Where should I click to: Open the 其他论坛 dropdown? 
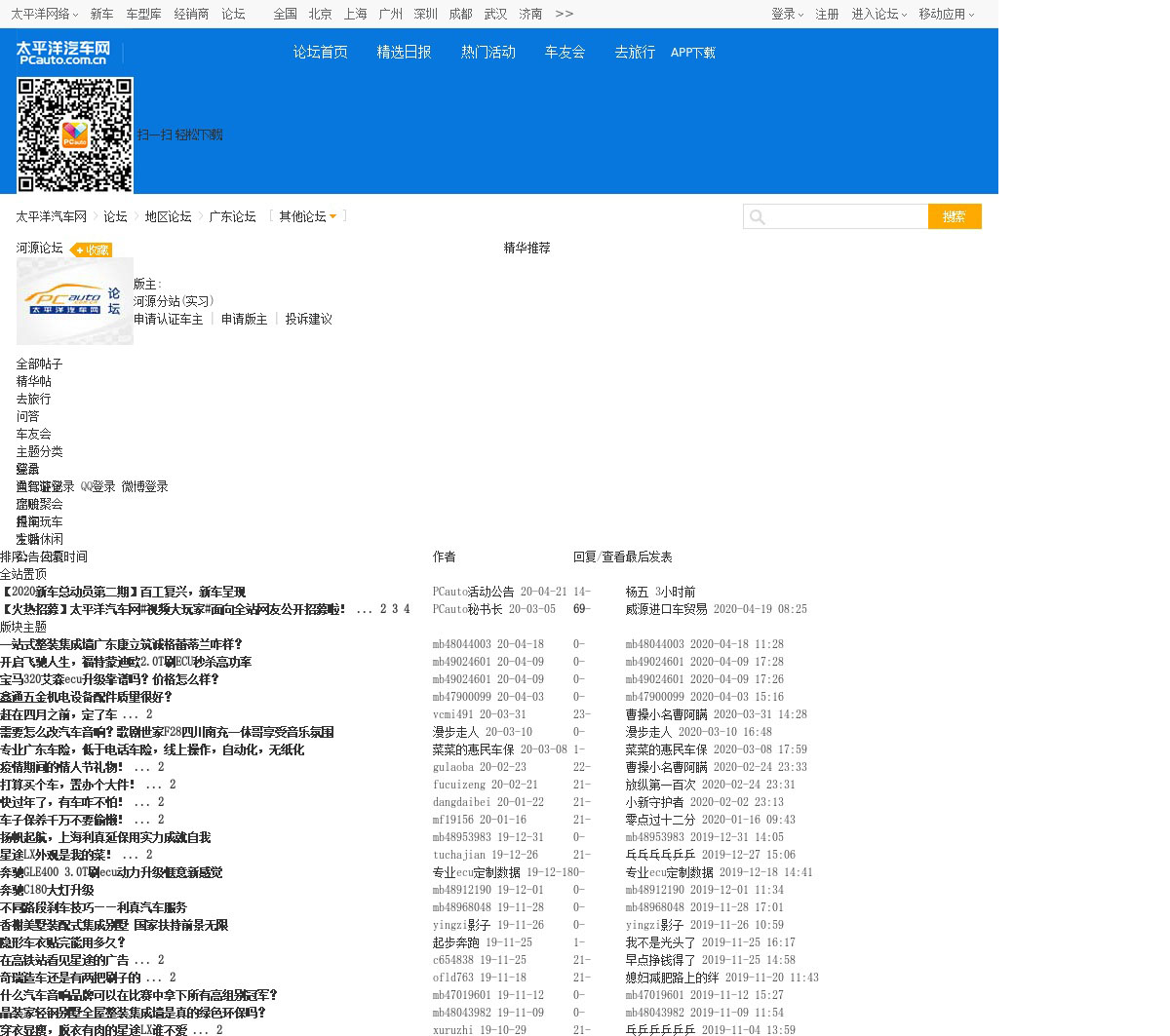coord(308,216)
